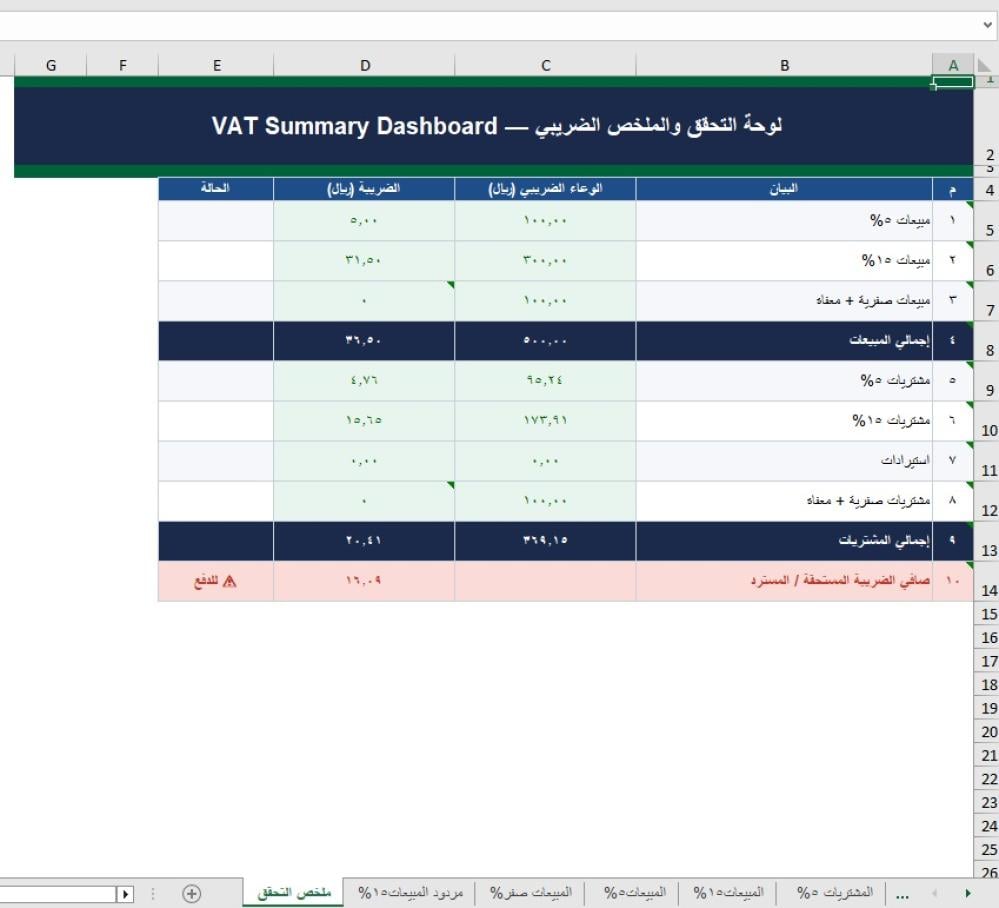Select the إجمالي المبيعات total row label
The width and height of the screenshot is (999, 908).
(784, 341)
